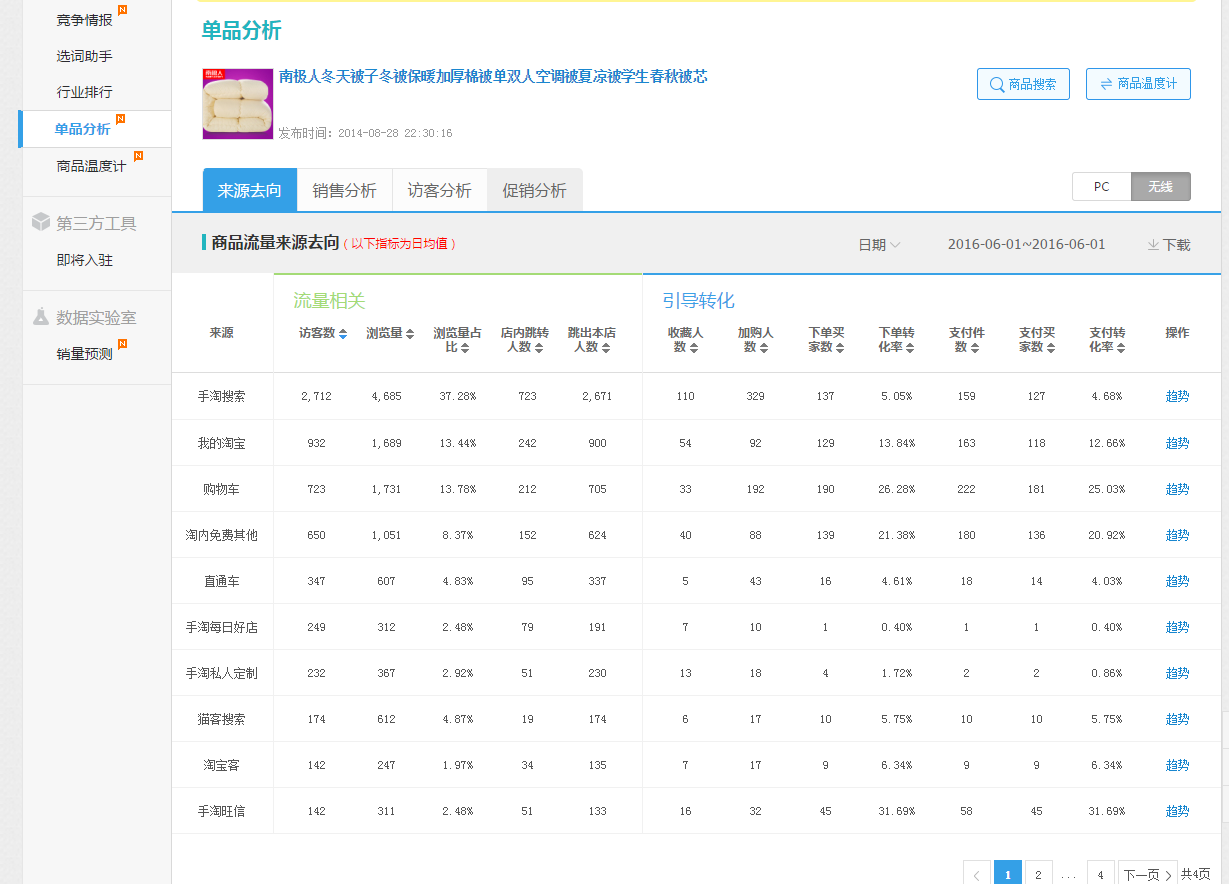
Task: Open the 促销分析 tab
Action: tap(534, 191)
